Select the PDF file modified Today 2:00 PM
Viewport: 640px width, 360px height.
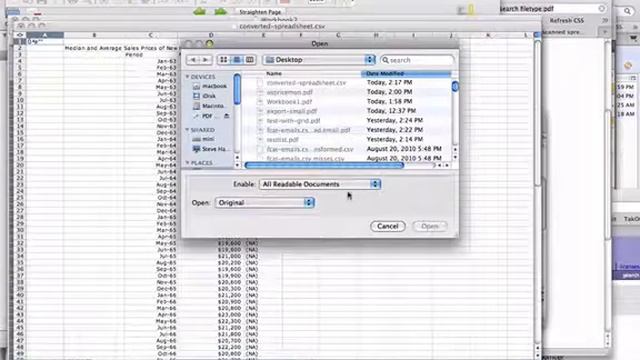pyautogui.click(x=289, y=92)
